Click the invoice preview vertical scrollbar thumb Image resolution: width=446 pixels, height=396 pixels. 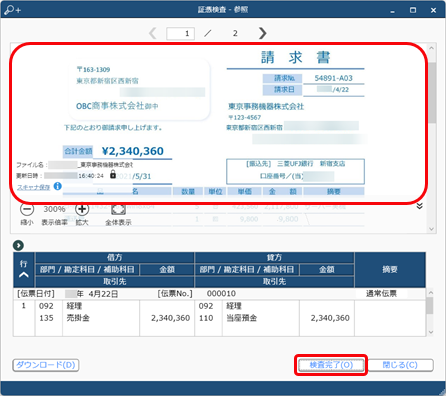click(x=432, y=93)
